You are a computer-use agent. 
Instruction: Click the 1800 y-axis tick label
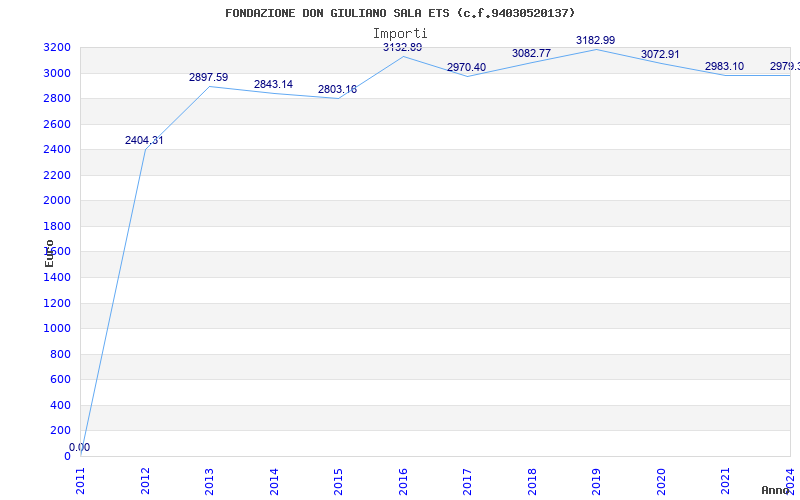[57, 227]
